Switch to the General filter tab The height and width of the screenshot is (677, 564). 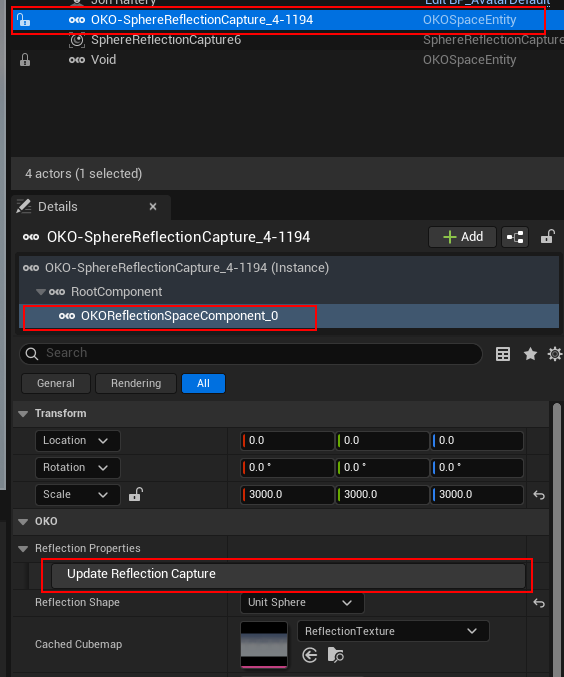(56, 383)
